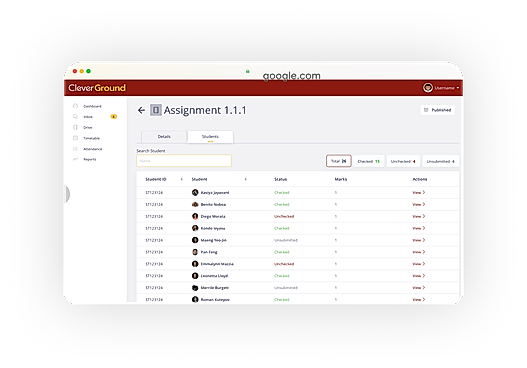
Task: Select the Students tab
Action: 210,137
